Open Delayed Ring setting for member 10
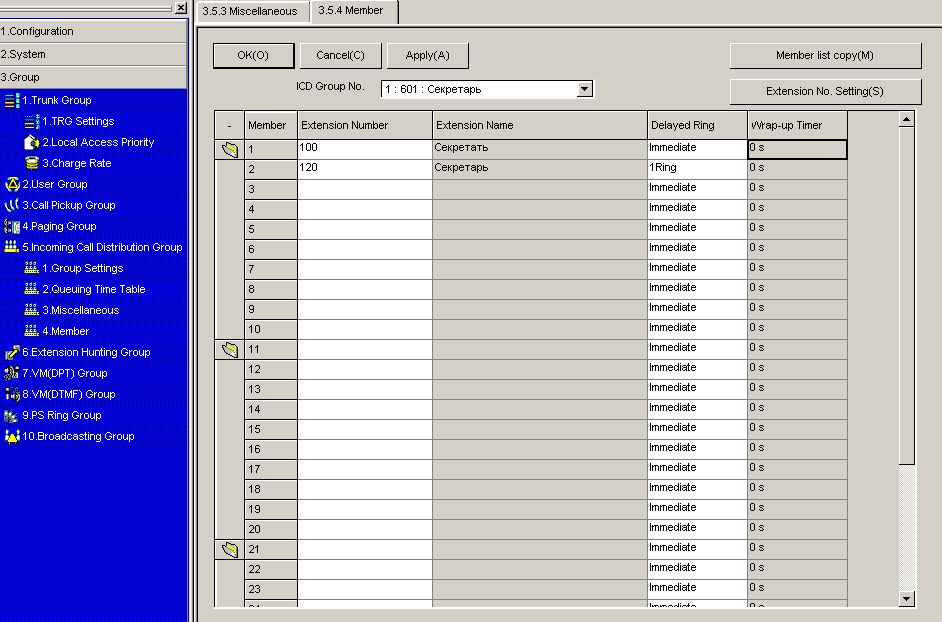Screen dimensions: 942x622 point(697,329)
